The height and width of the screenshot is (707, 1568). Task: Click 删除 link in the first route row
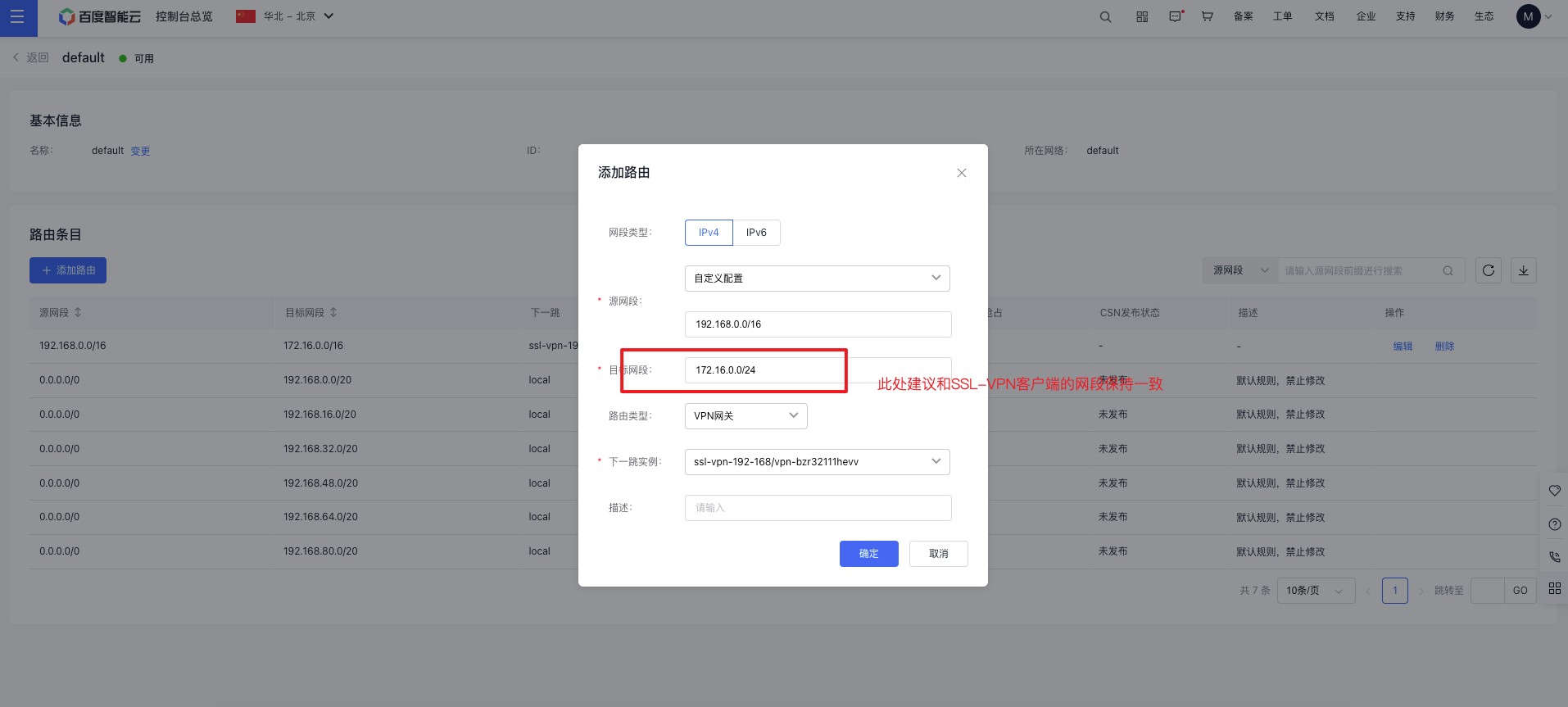tap(1444, 347)
